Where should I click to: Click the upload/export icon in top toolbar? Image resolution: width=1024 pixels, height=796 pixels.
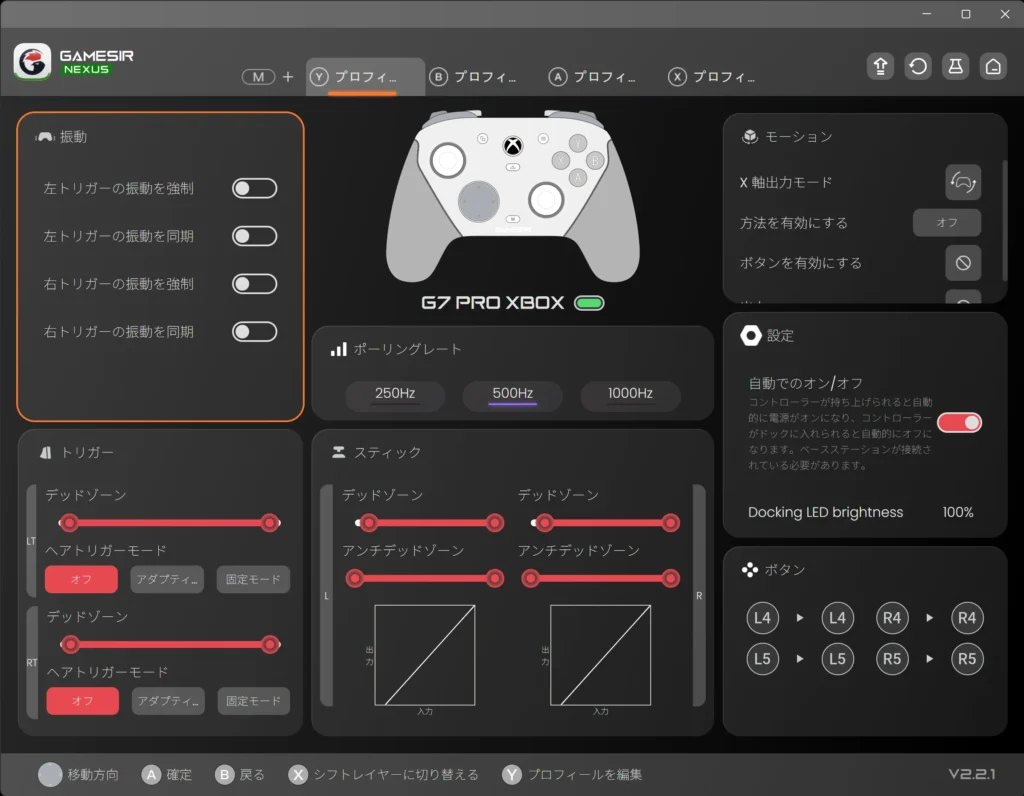(x=880, y=66)
